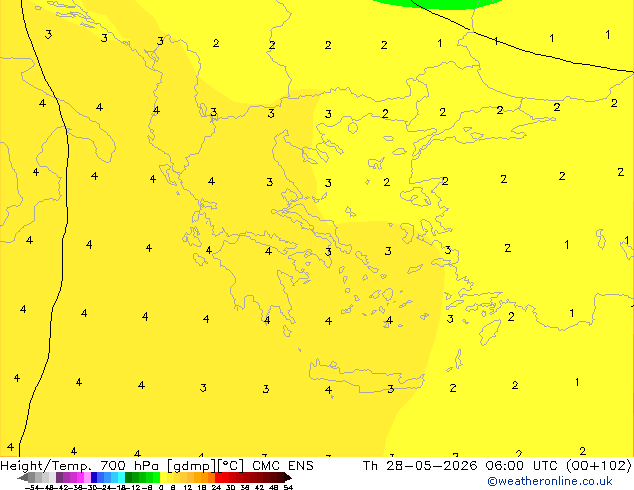The image size is (634, 490).
Task: Click the 54 value on legend scale
Action: pos(288,487)
